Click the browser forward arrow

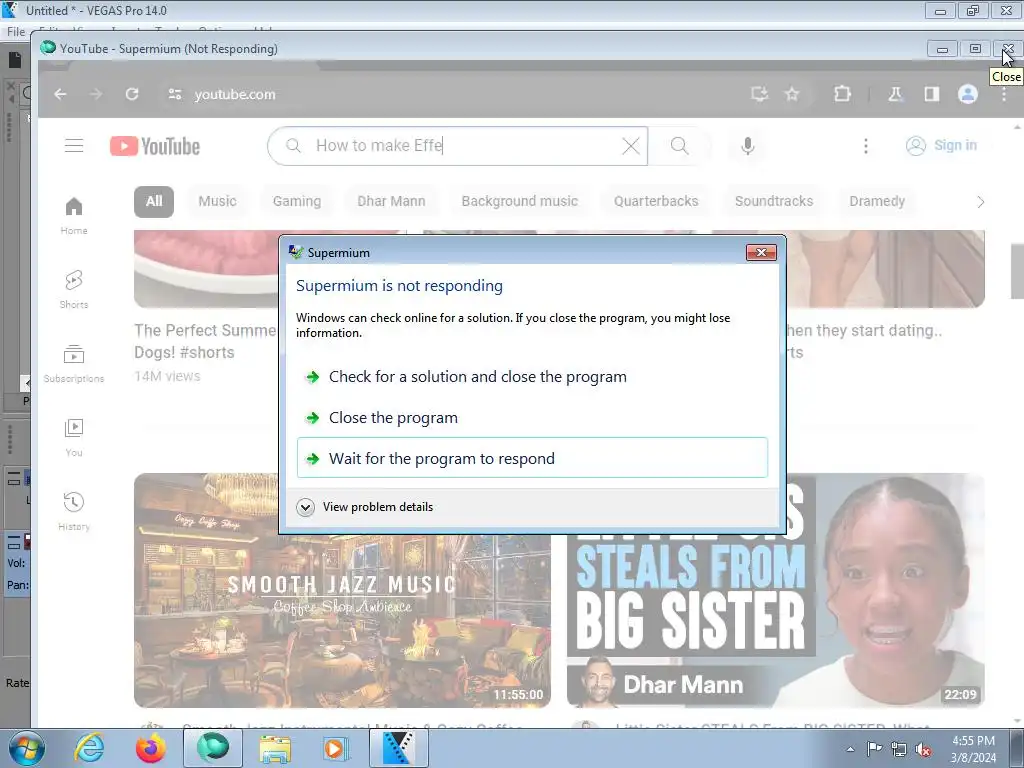[95, 94]
